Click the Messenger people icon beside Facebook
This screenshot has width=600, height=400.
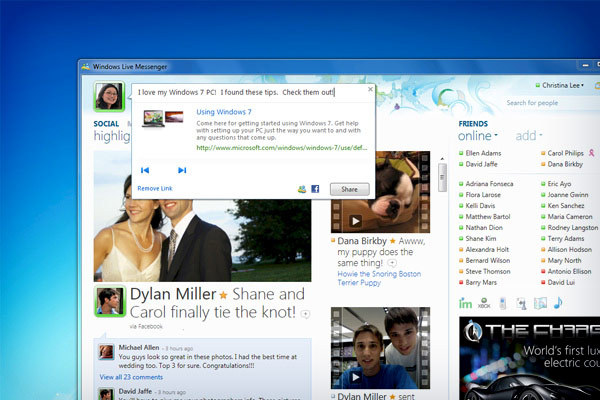[x=302, y=188]
